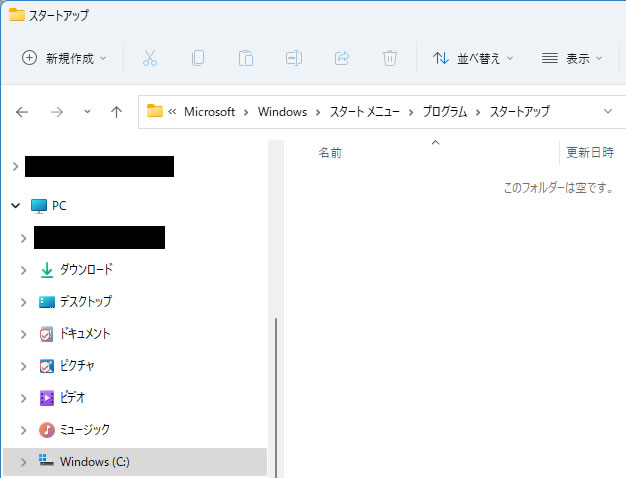
Task: Expand the ダウンロード folder node
Action: 24,270
